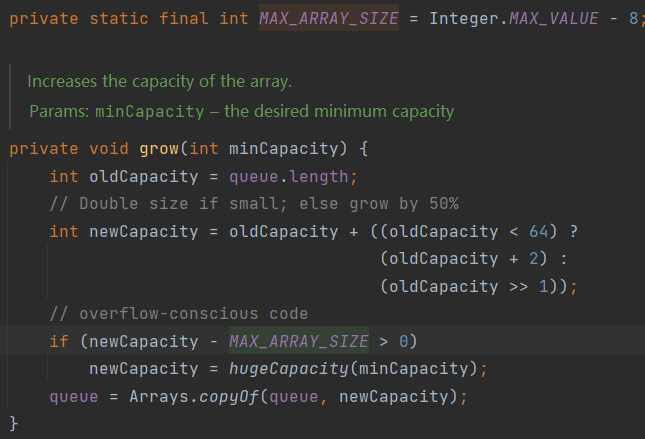Click MAX_ARRAY_SIZE in the constant declaration
Viewport: 645px width, 439px height.
coord(329,19)
